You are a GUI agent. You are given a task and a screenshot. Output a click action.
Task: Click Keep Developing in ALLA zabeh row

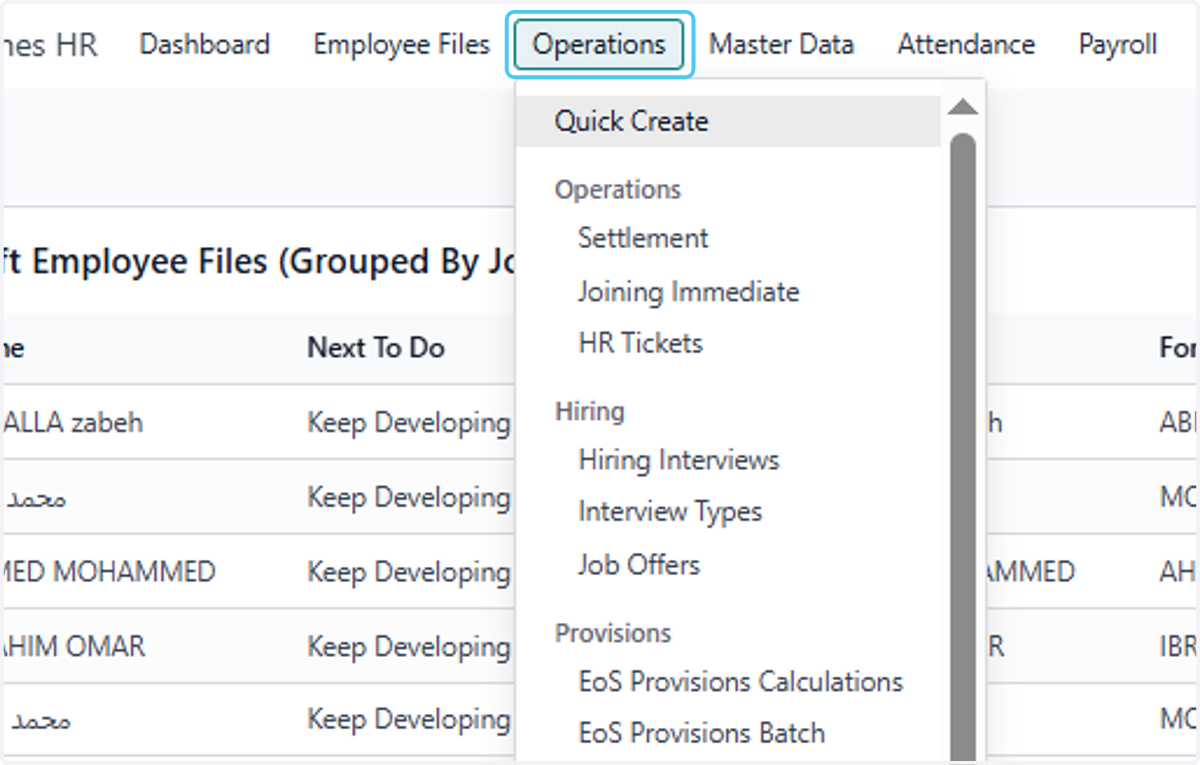(x=409, y=423)
